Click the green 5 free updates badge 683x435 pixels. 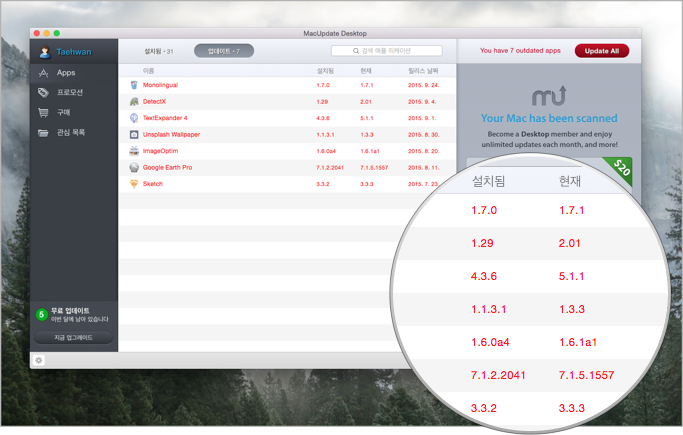[x=41, y=314]
